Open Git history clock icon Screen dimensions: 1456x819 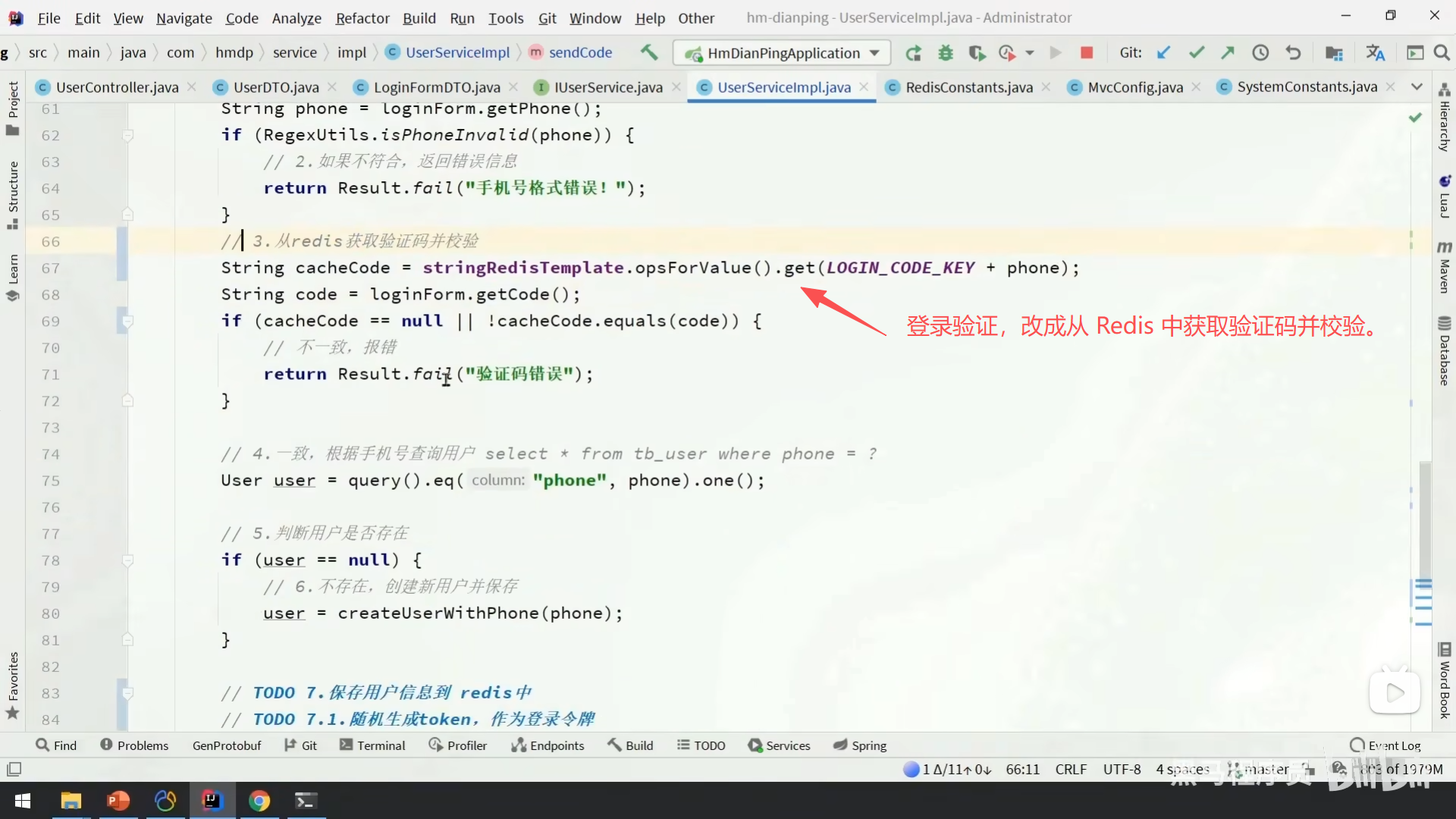(1260, 53)
